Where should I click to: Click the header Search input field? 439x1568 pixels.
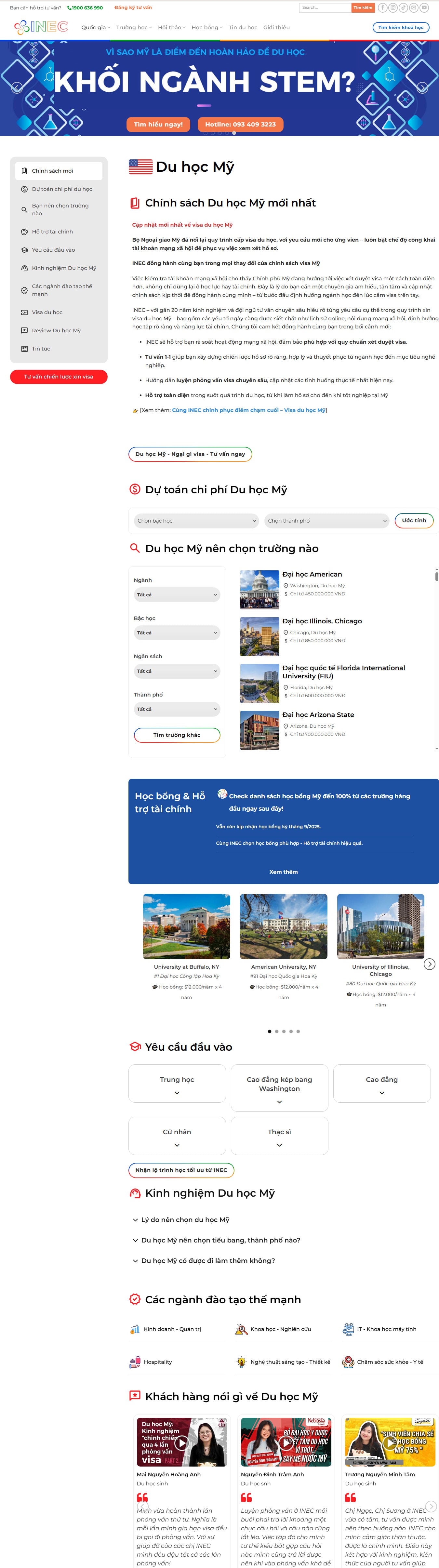(325, 8)
